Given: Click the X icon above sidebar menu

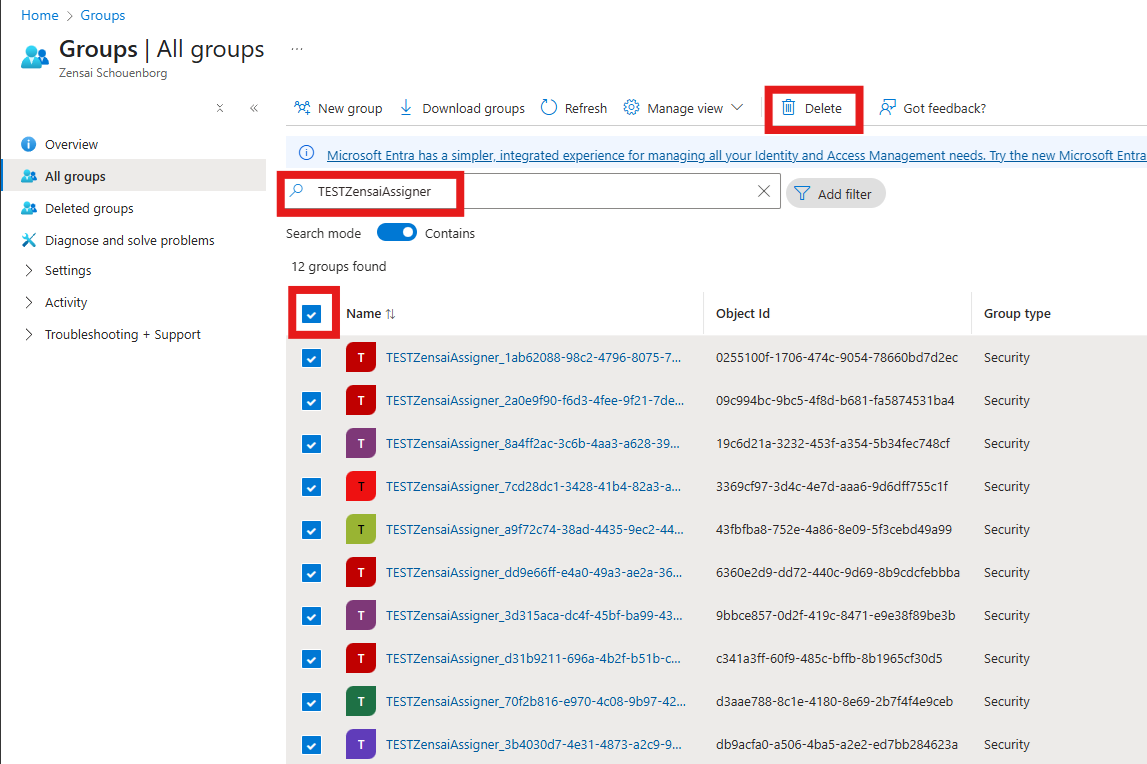Looking at the screenshot, I should pyautogui.click(x=219, y=108).
